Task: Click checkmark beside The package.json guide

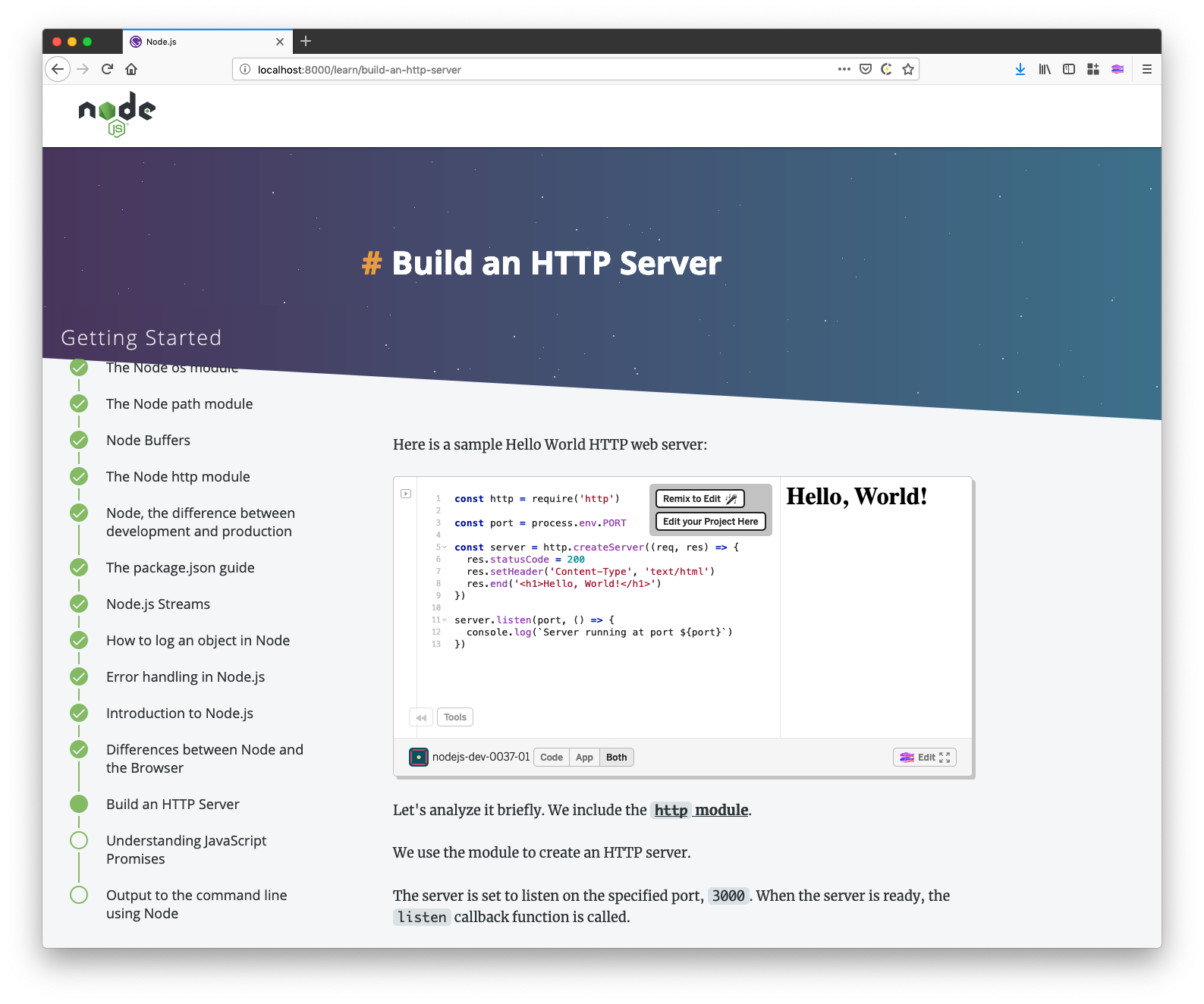Action: (79, 567)
